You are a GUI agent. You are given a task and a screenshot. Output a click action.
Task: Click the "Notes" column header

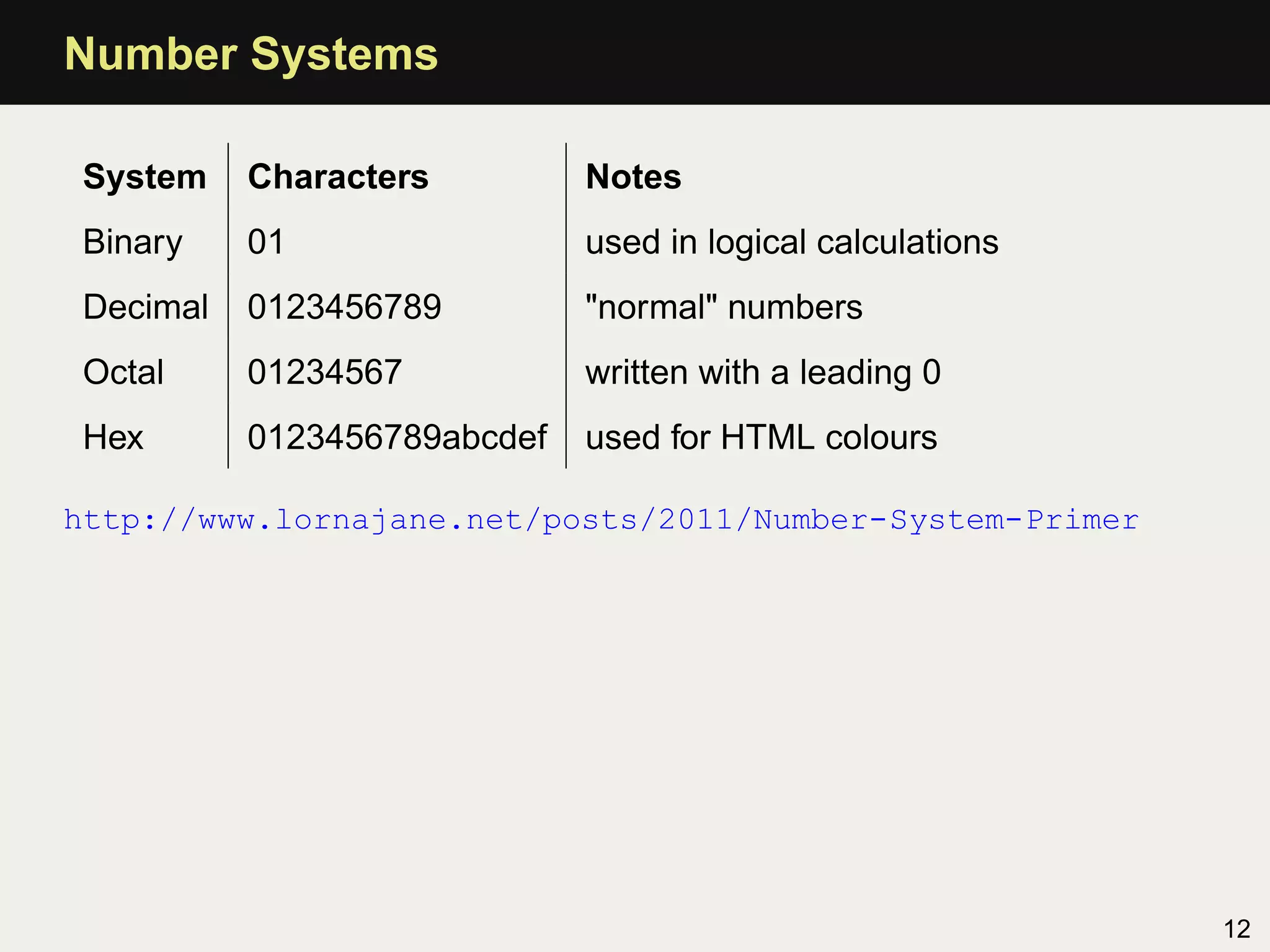pos(633,177)
